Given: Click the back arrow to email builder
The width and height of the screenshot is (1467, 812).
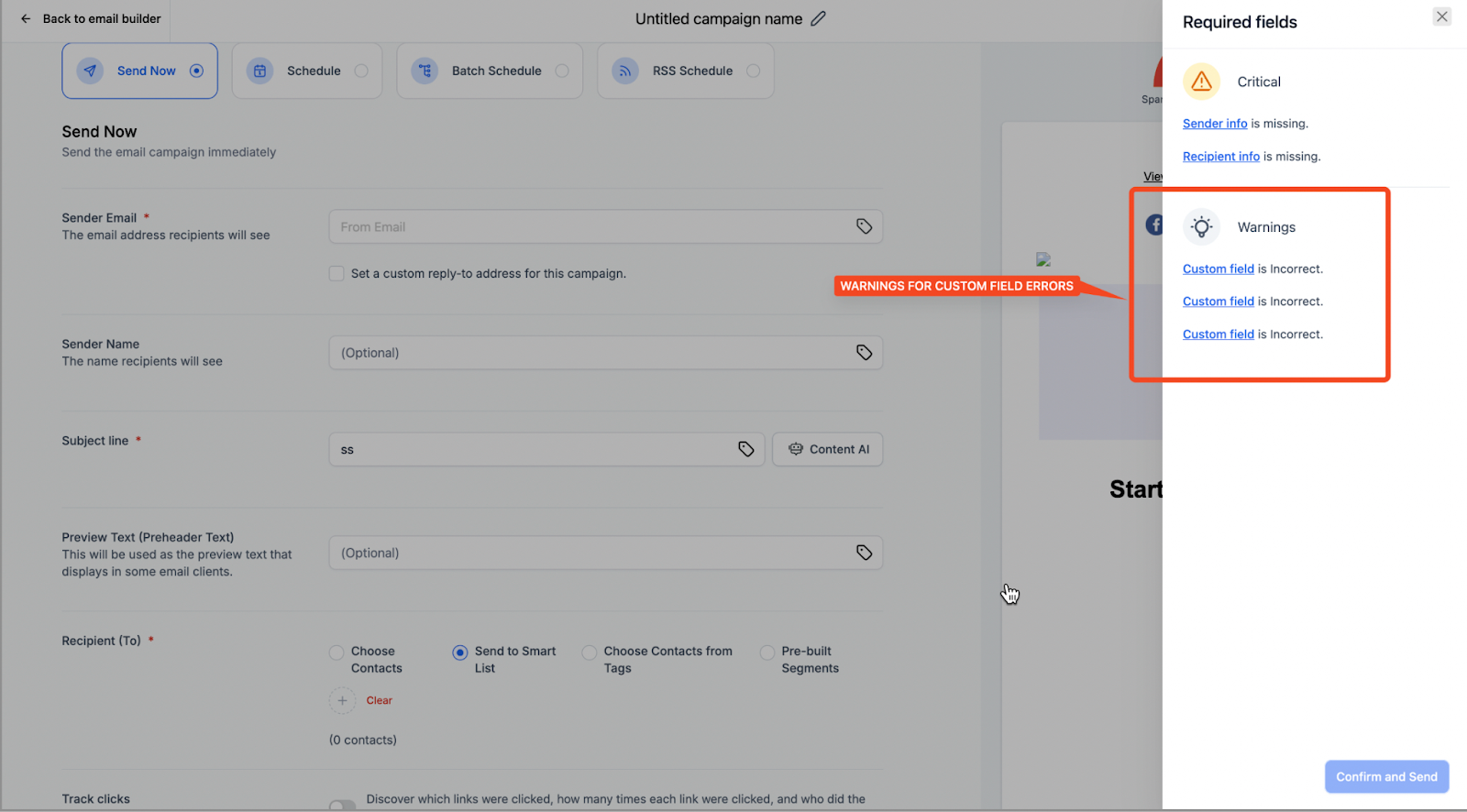Looking at the screenshot, I should tap(26, 18).
